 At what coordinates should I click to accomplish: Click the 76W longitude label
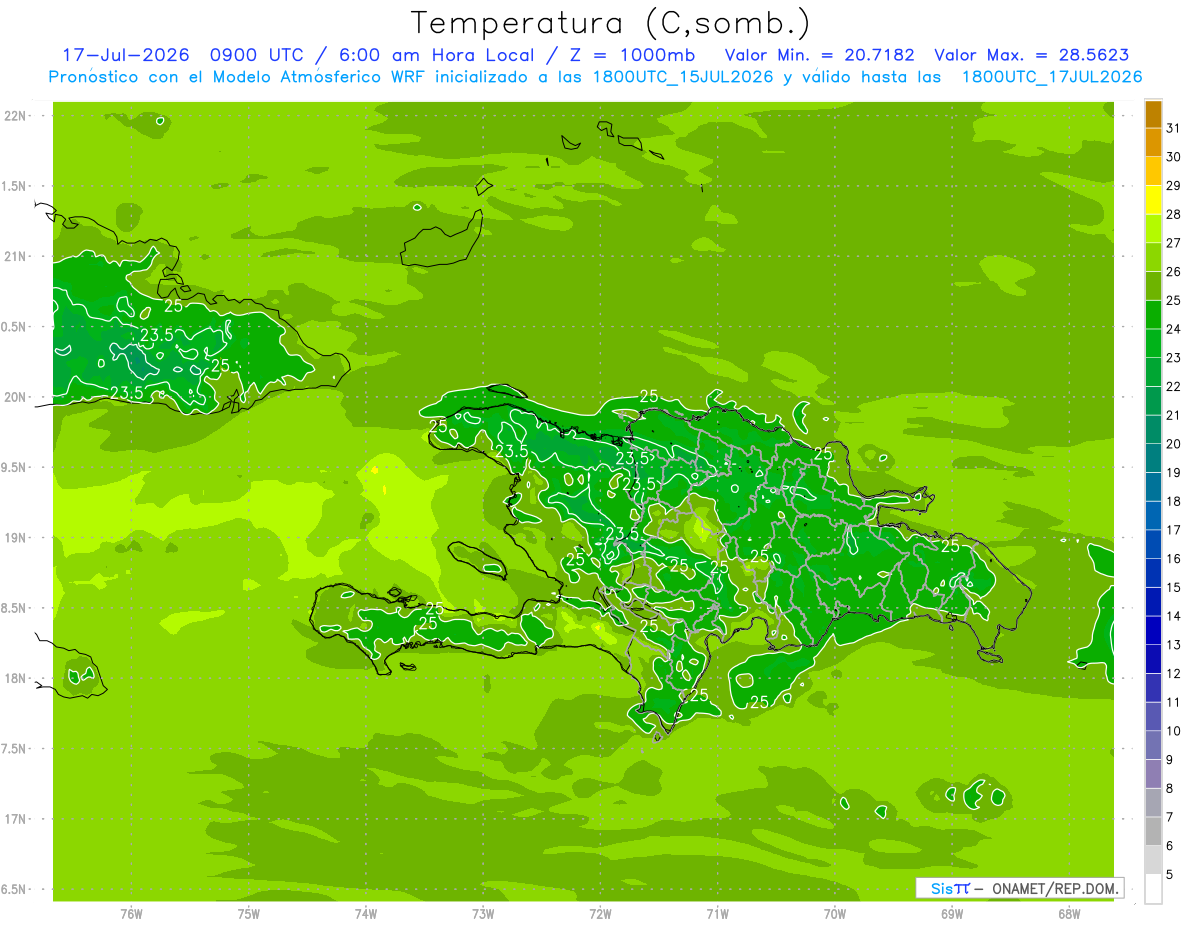tap(131, 914)
